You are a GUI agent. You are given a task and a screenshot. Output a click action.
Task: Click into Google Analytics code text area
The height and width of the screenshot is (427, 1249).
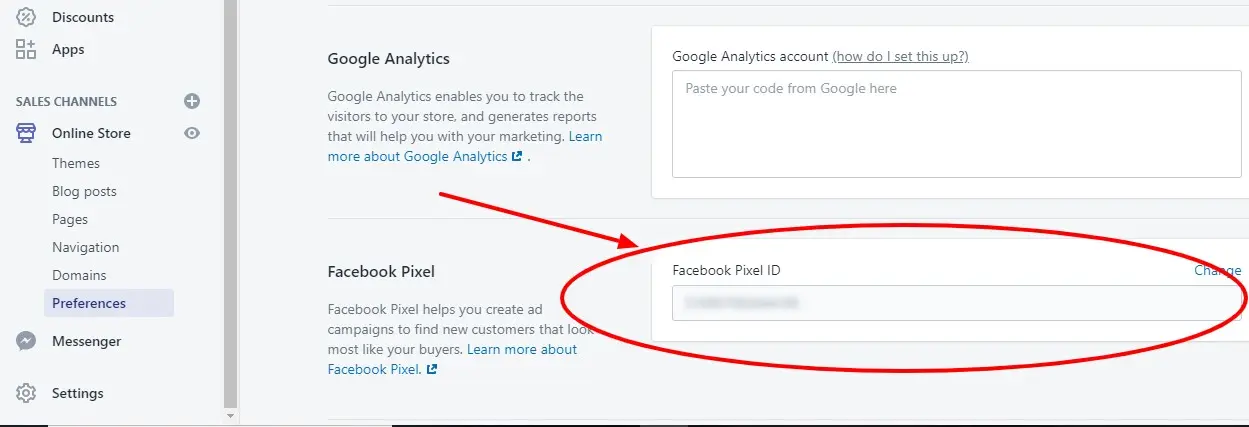[955, 123]
